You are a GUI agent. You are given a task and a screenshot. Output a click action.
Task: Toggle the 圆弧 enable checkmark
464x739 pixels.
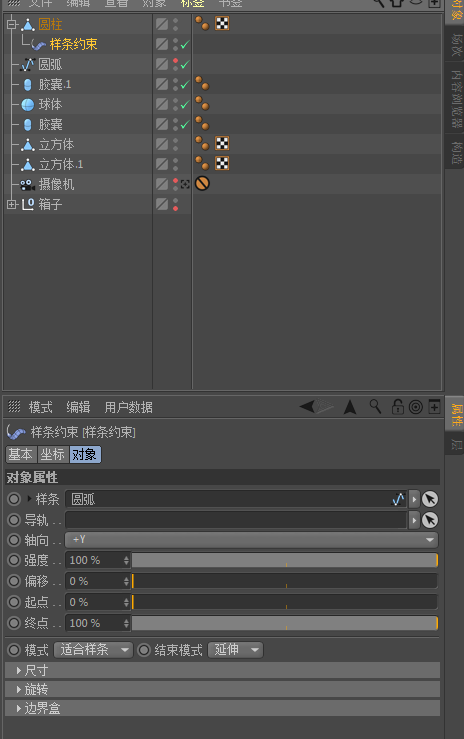[x=185, y=65]
